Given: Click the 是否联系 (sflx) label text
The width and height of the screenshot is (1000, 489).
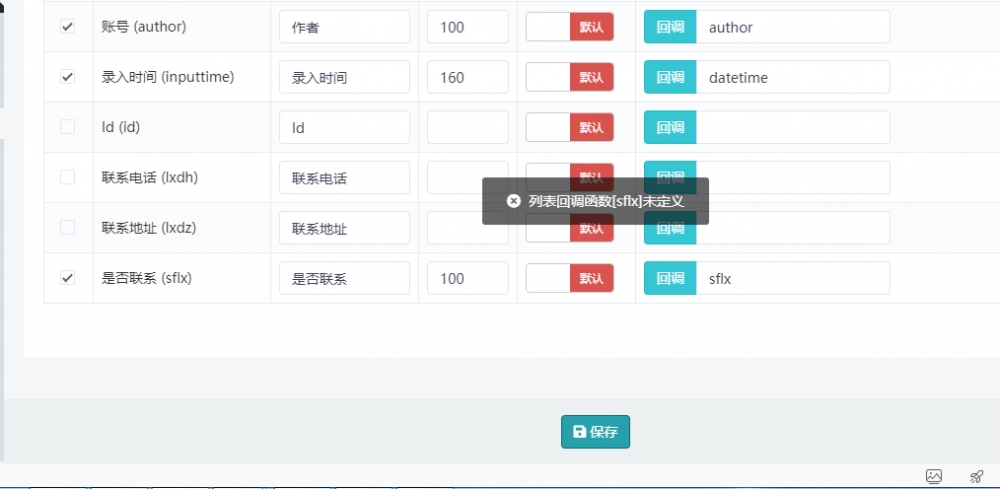Looking at the screenshot, I should (147, 278).
